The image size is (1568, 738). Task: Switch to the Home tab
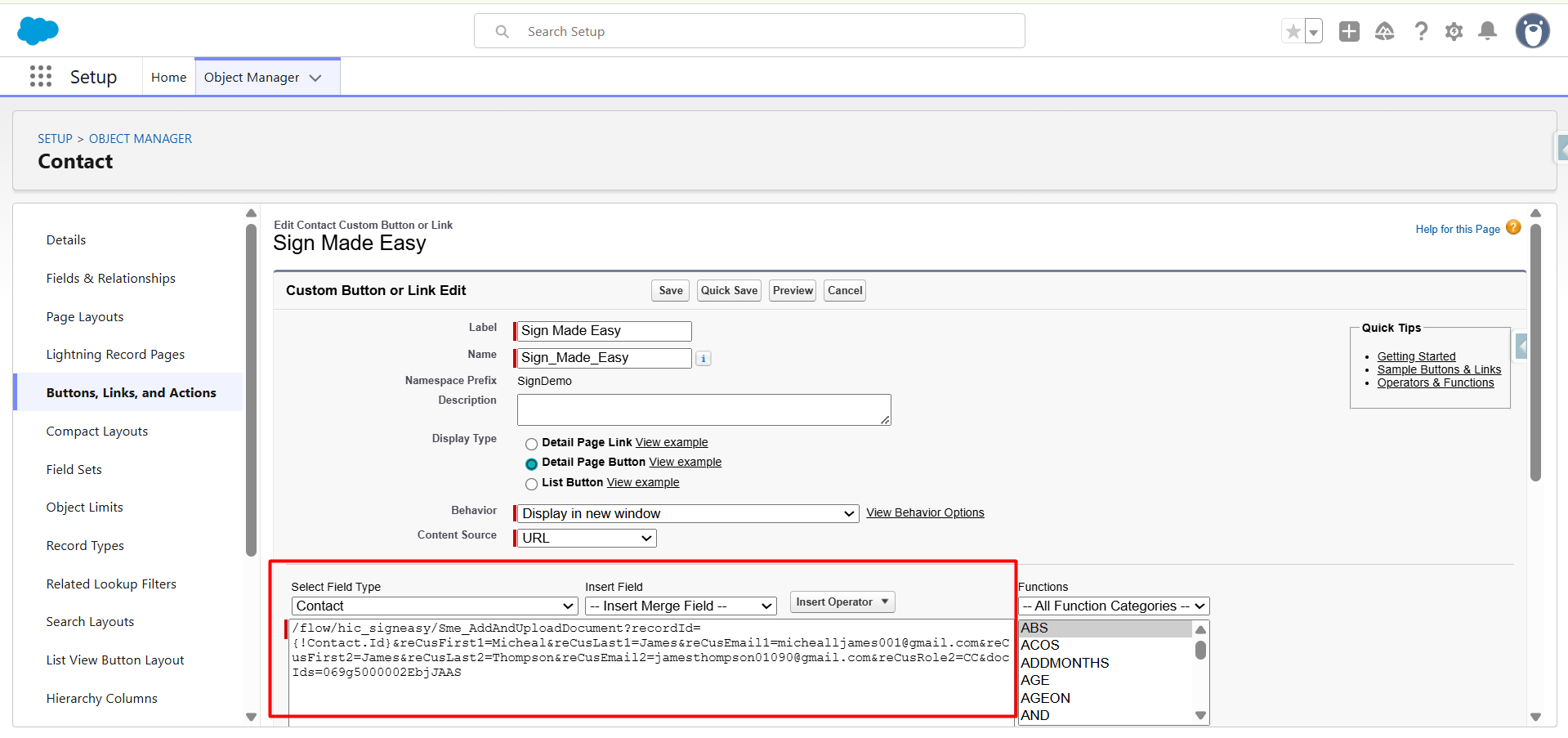(x=168, y=78)
